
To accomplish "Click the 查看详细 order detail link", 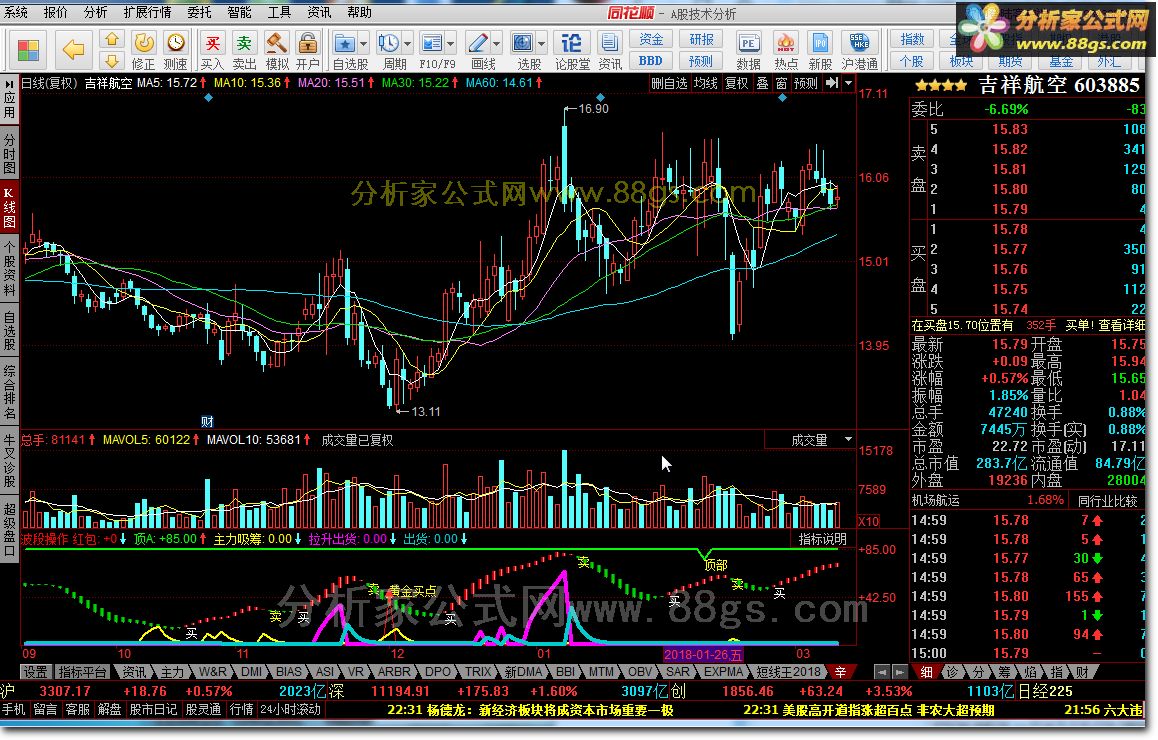I will [x=1121, y=325].
